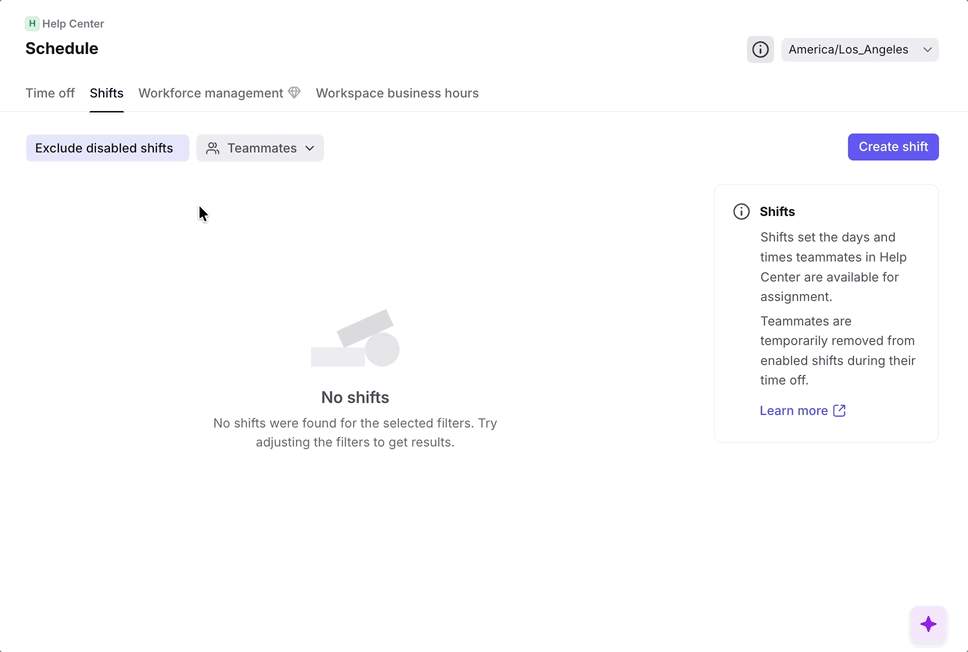
Task: Expand the timezone selector chevron arrow
Action: (927, 49)
